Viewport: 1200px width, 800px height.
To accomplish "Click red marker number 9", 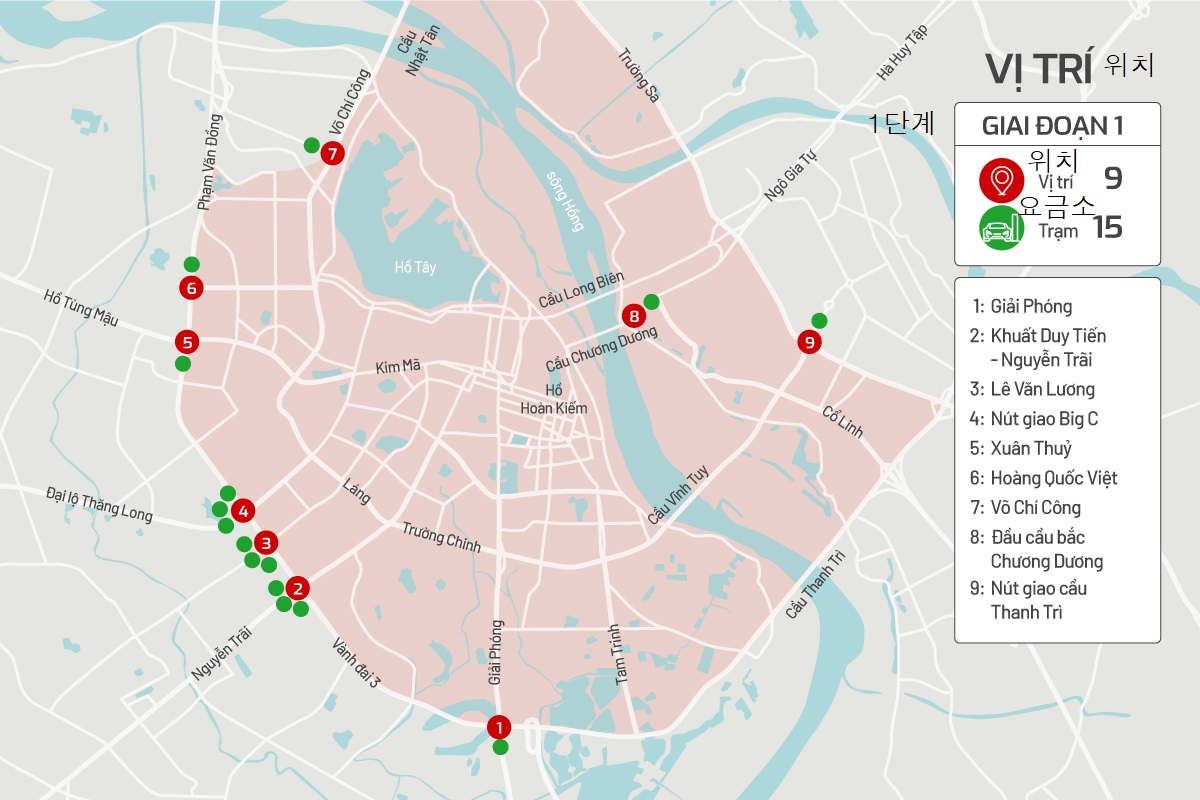I will pyautogui.click(x=809, y=342).
